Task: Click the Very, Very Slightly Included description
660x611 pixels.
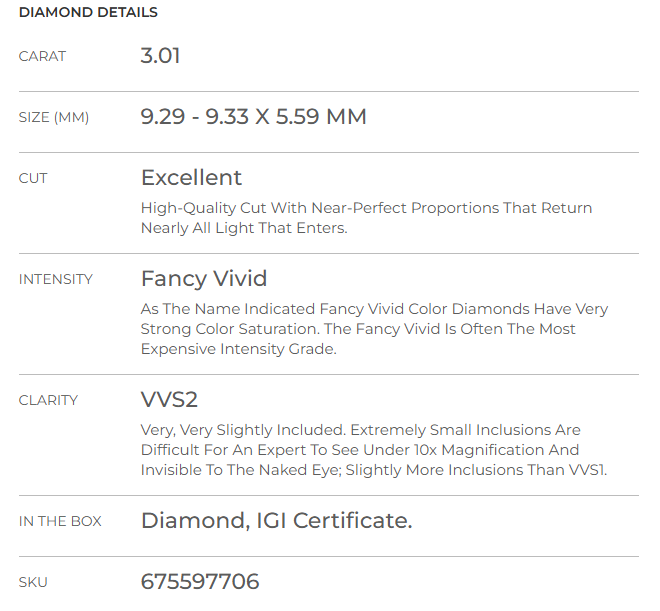Action: pyautogui.click(x=374, y=450)
